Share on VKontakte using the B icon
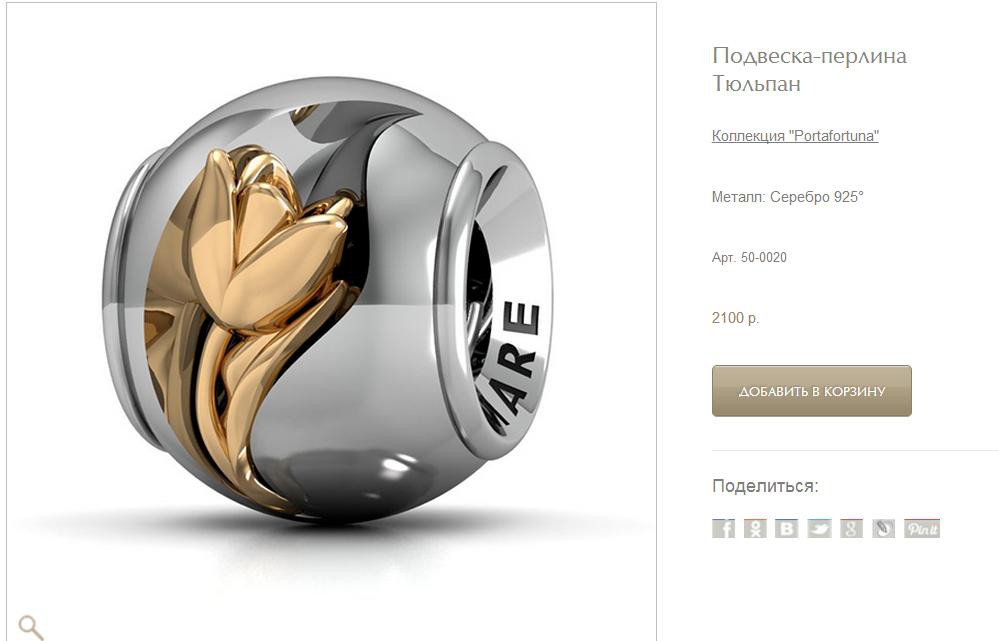The image size is (999, 641). 787,528
